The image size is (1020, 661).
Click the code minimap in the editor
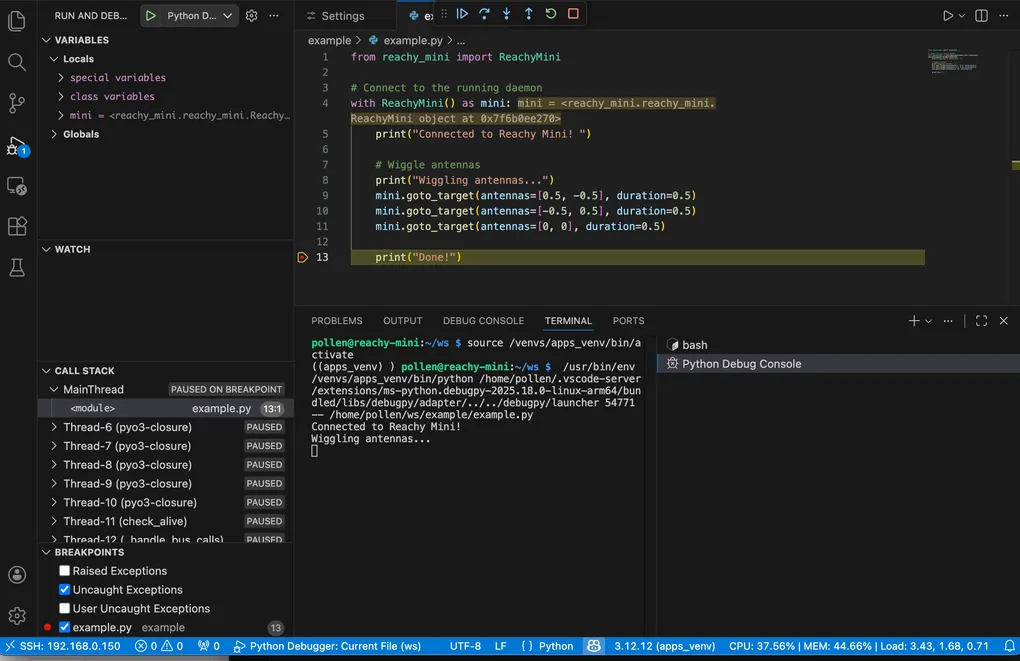952,60
